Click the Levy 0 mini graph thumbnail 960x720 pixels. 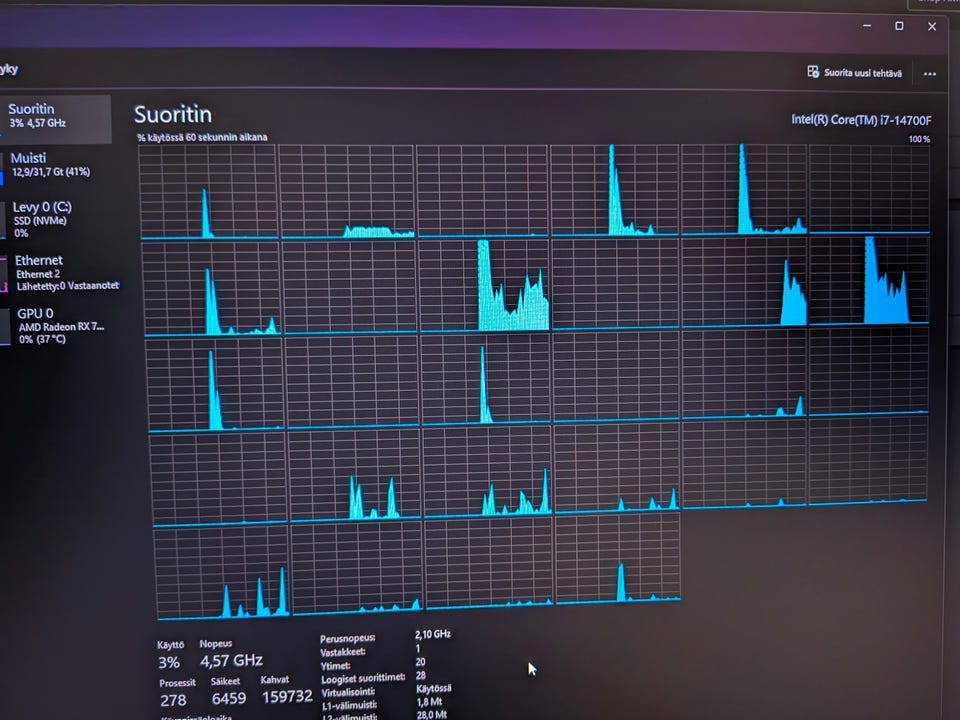pos(3,220)
